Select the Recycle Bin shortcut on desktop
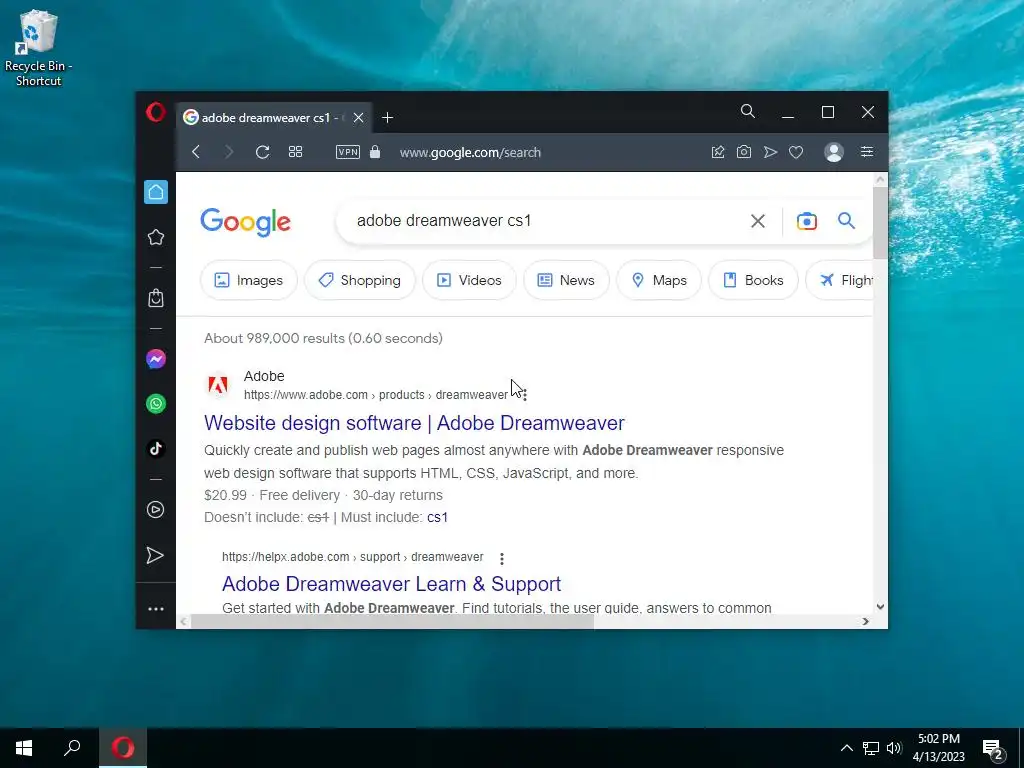The height and width of the screenshot is (768, 1024). (39, 48)
